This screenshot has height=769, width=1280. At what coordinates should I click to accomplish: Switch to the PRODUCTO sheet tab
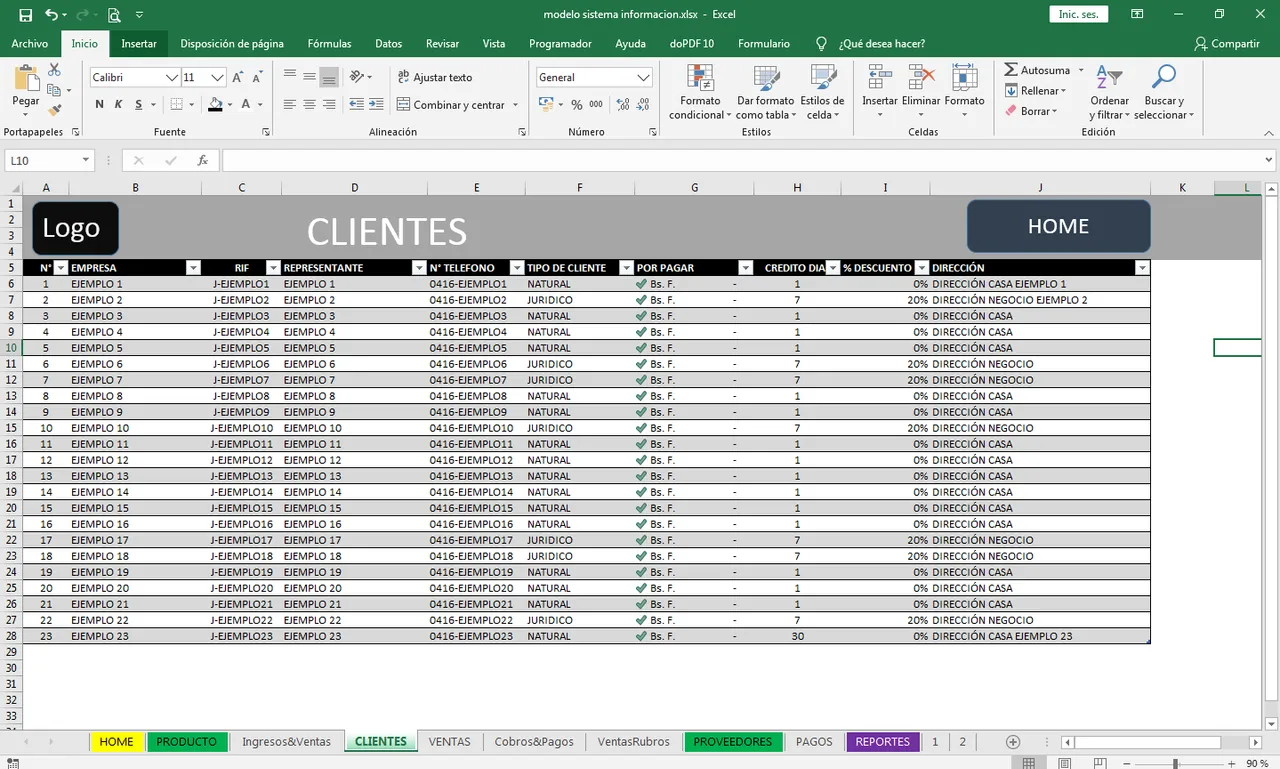click(x=186, y=742)
